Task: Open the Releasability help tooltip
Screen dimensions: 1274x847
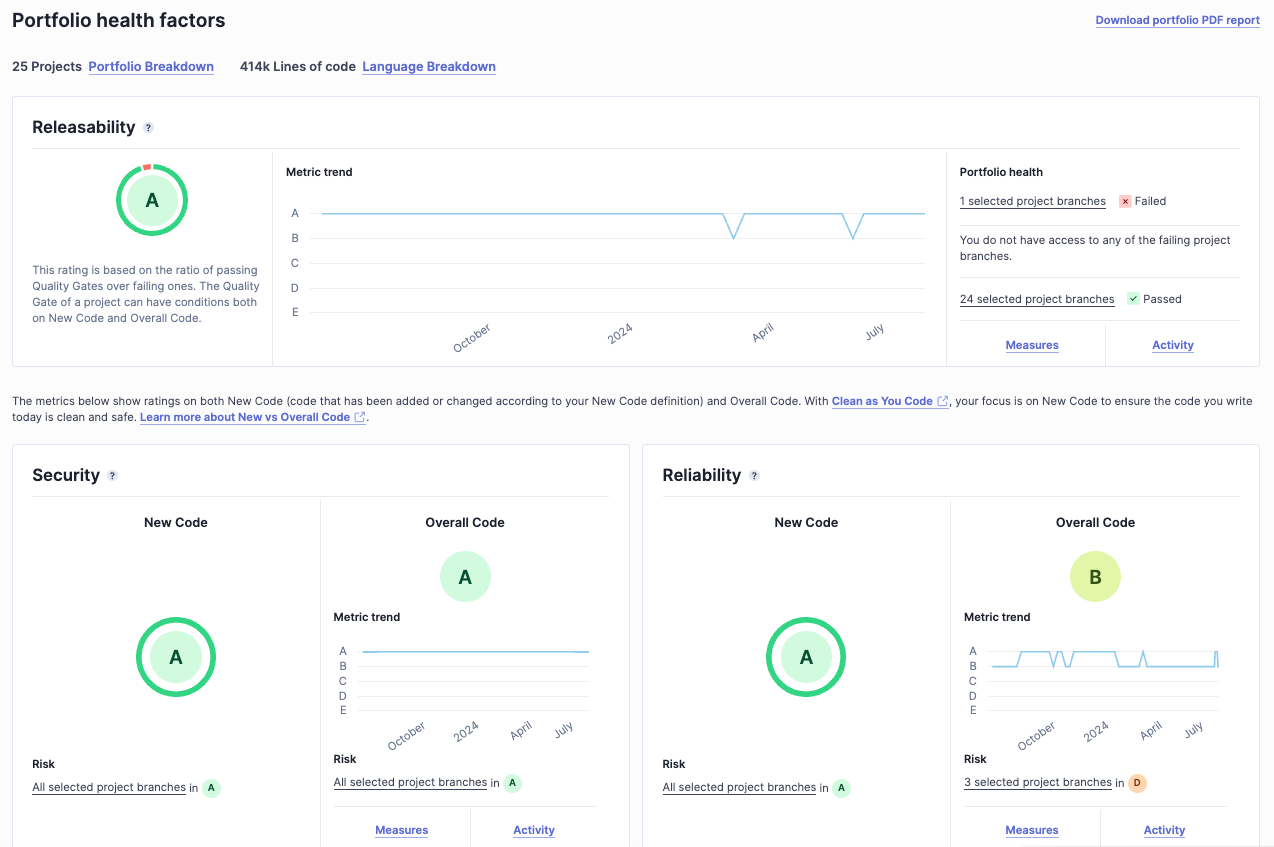Action: (x=148, y=127)
